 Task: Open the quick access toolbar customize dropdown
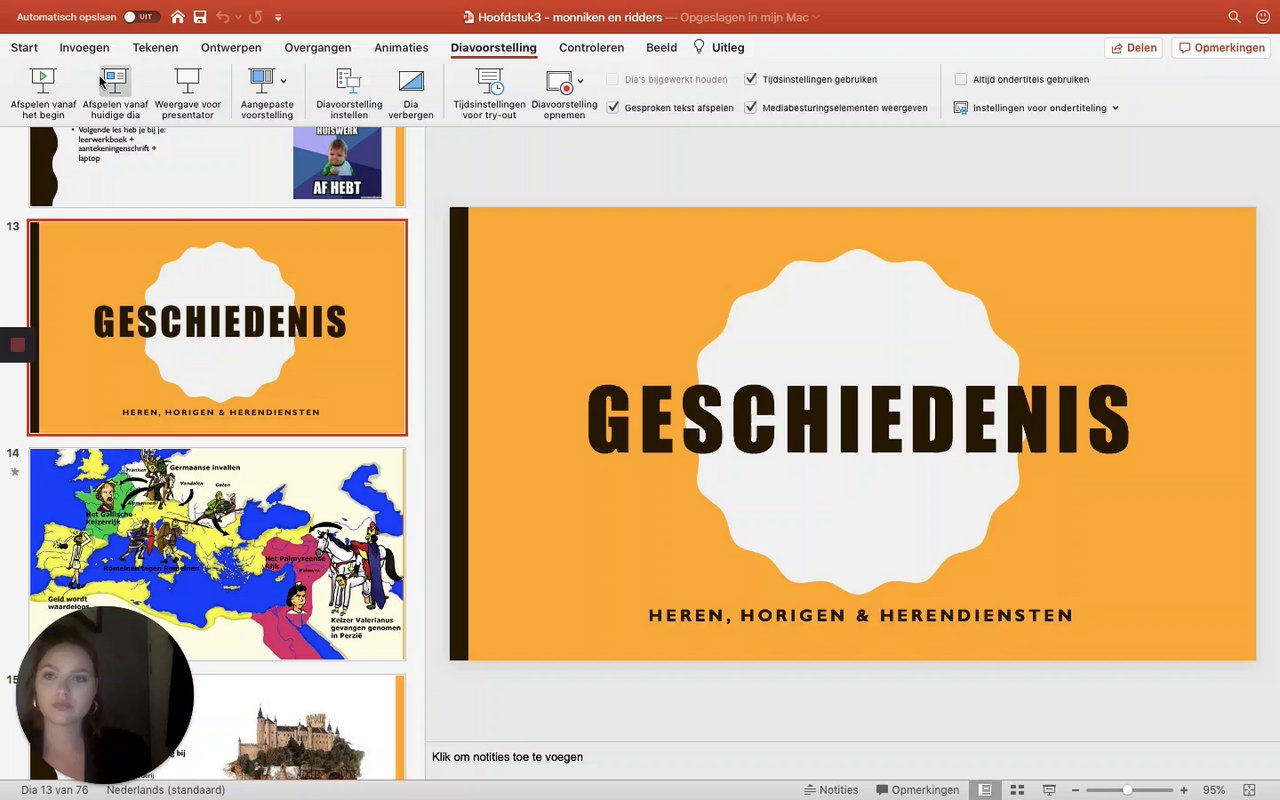coord(278,17)
